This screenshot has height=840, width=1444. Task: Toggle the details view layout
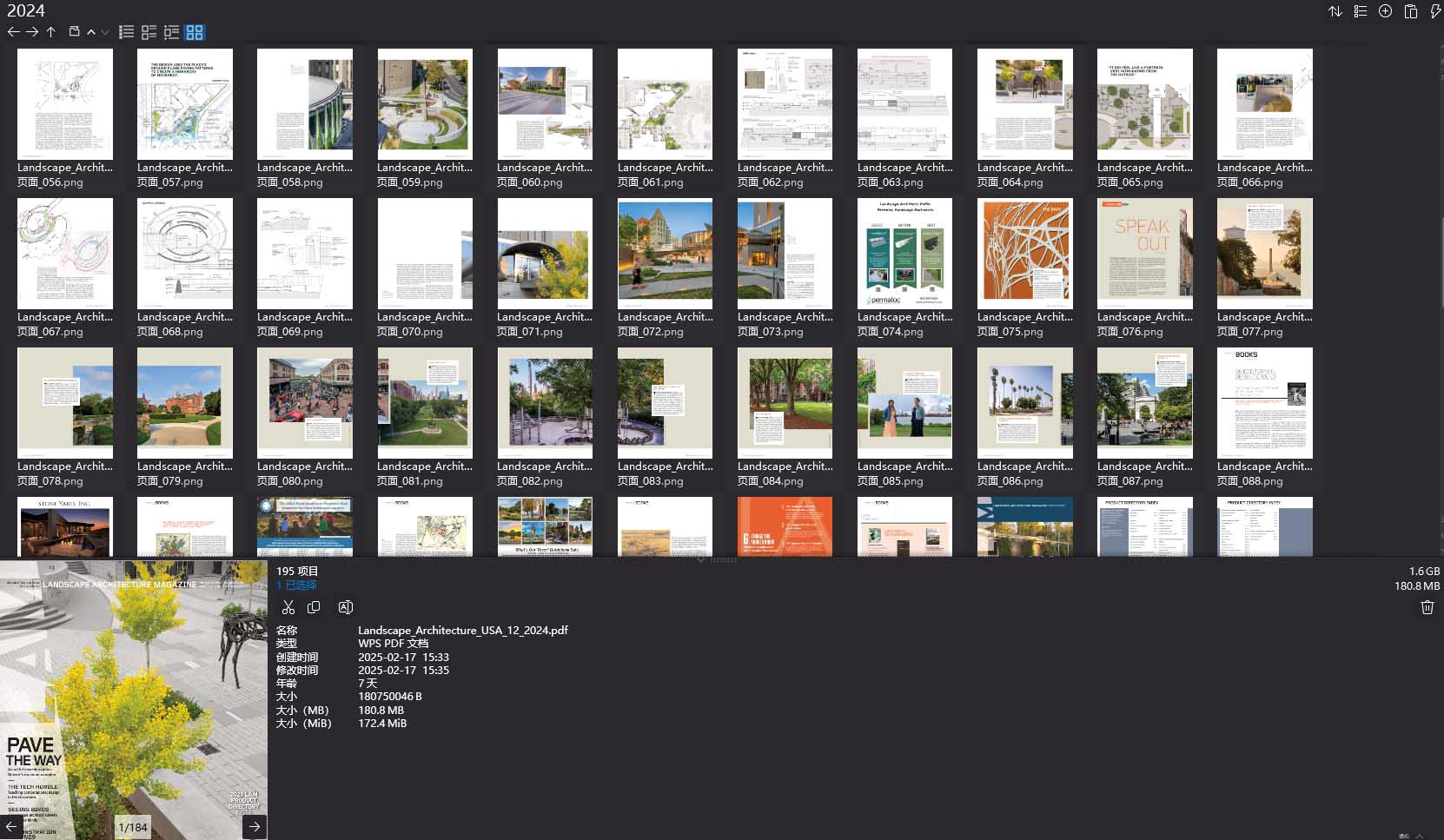[x=171, y=32]
